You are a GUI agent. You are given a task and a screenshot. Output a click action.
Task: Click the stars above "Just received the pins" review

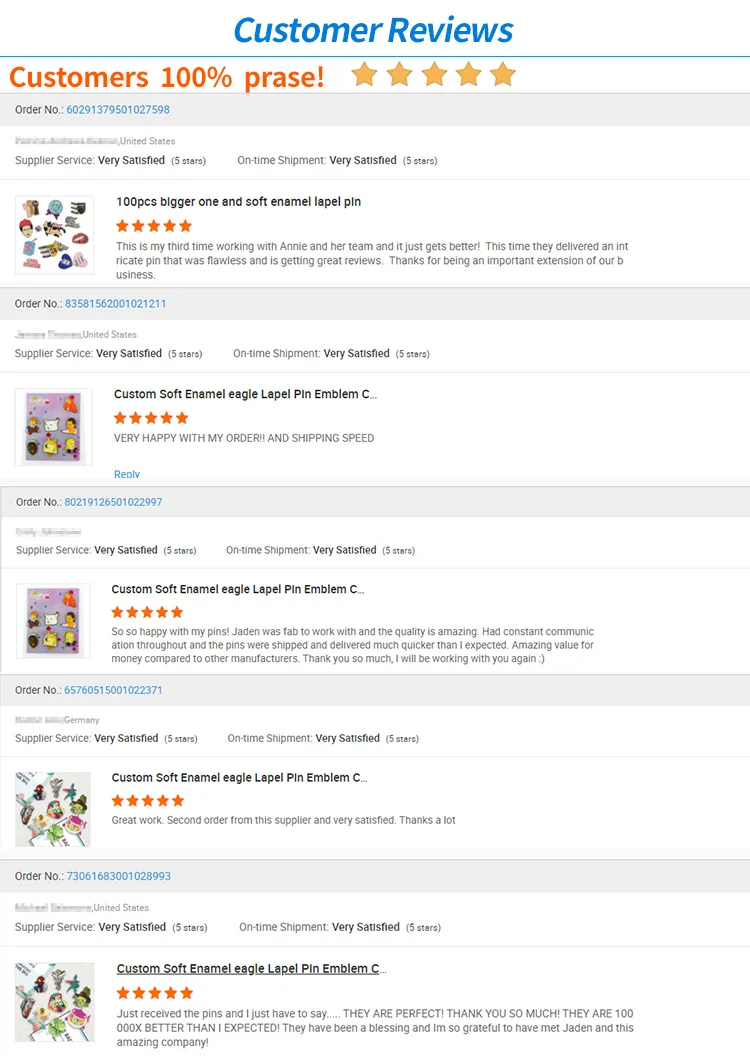(x=154, y=993)
